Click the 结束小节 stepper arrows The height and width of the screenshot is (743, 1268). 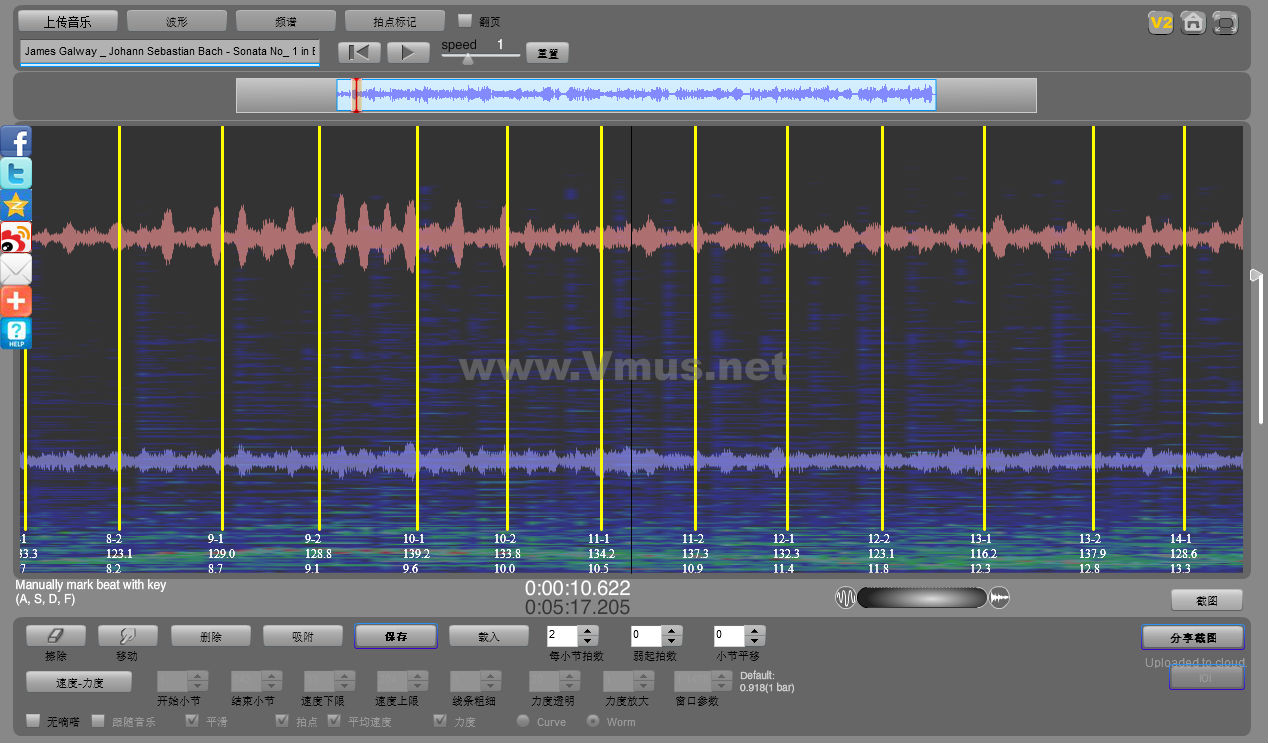coord(272,681)
